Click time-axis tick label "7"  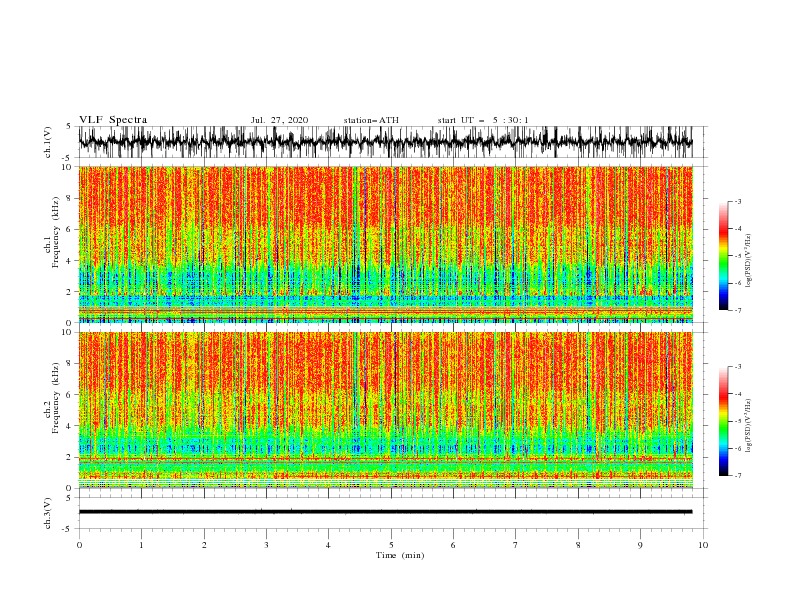point(516,545)
